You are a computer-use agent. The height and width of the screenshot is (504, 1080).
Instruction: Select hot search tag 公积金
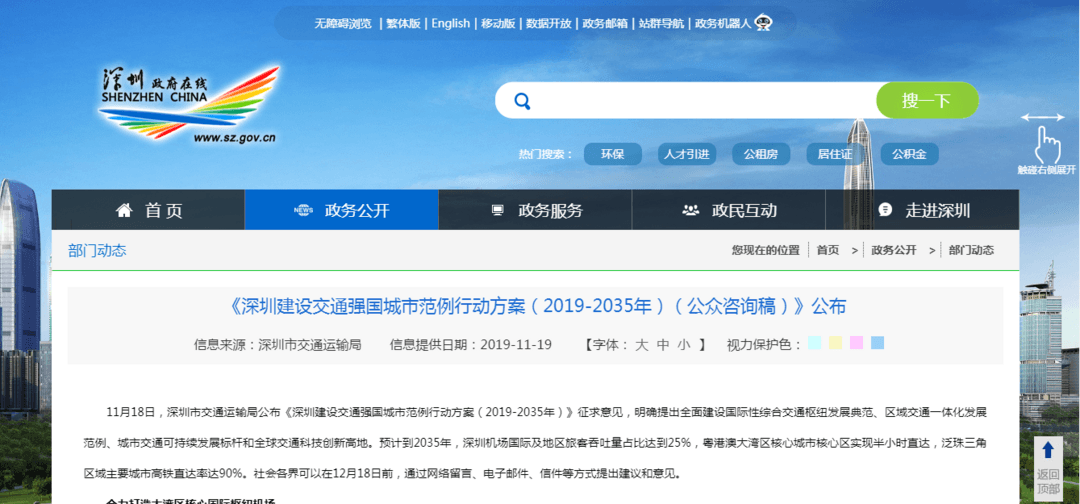click(909, 154)
